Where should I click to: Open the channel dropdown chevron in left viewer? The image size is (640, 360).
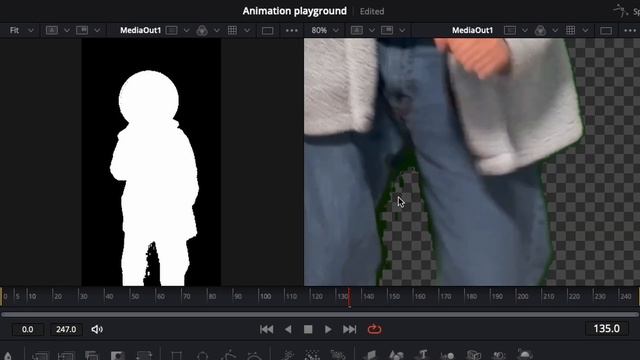[187, 30]
